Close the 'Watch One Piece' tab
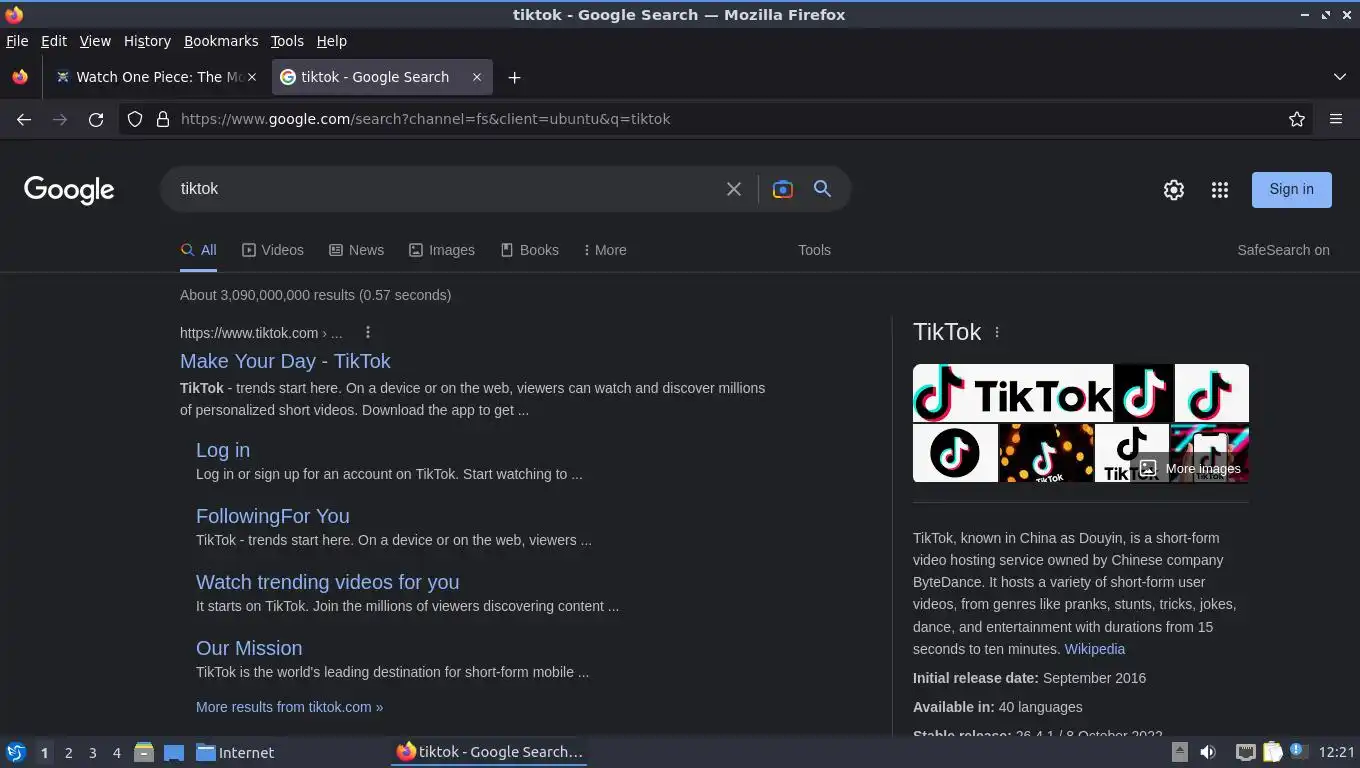Screen dimensions: 1360x768 (x=252, y=77)
